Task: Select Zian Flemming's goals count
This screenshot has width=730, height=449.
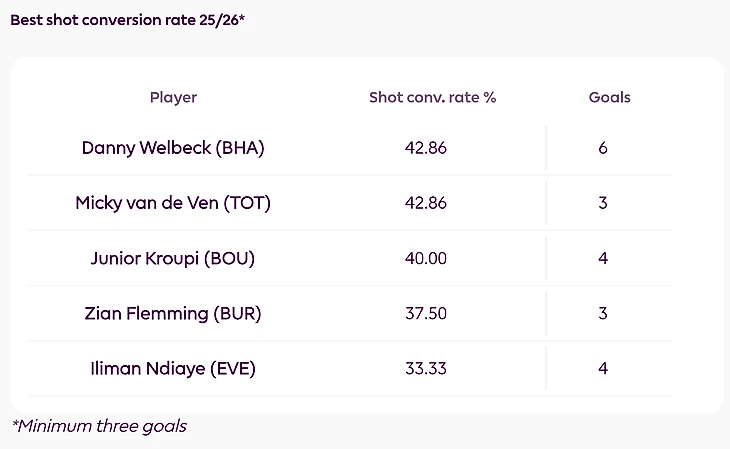Action: click(x=603, y=313)
